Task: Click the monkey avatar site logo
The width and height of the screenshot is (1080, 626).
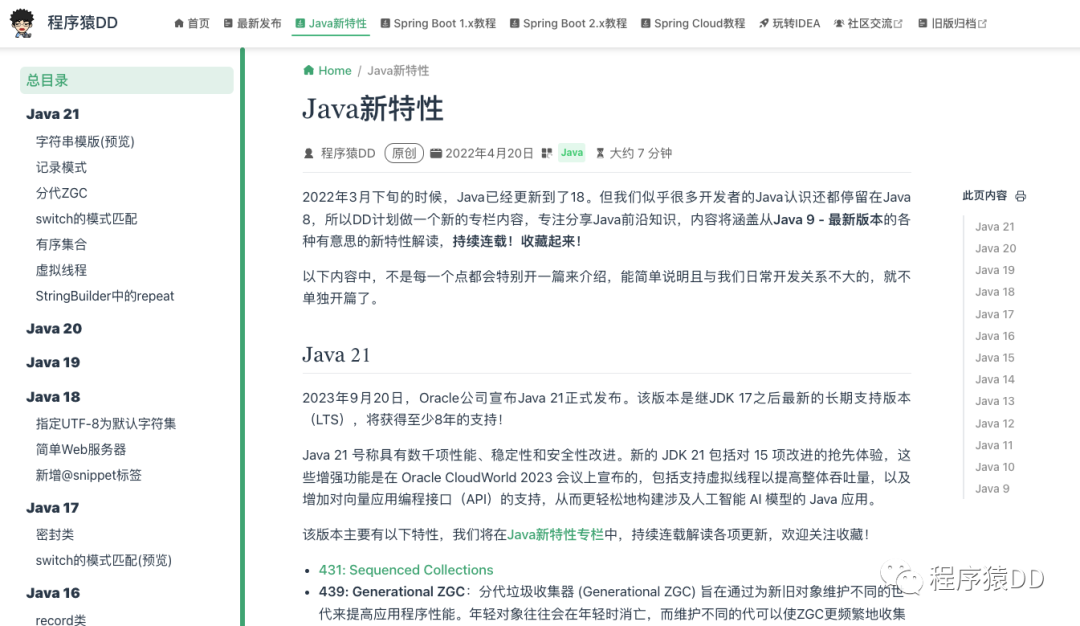Action: click(x=24, y=22)
